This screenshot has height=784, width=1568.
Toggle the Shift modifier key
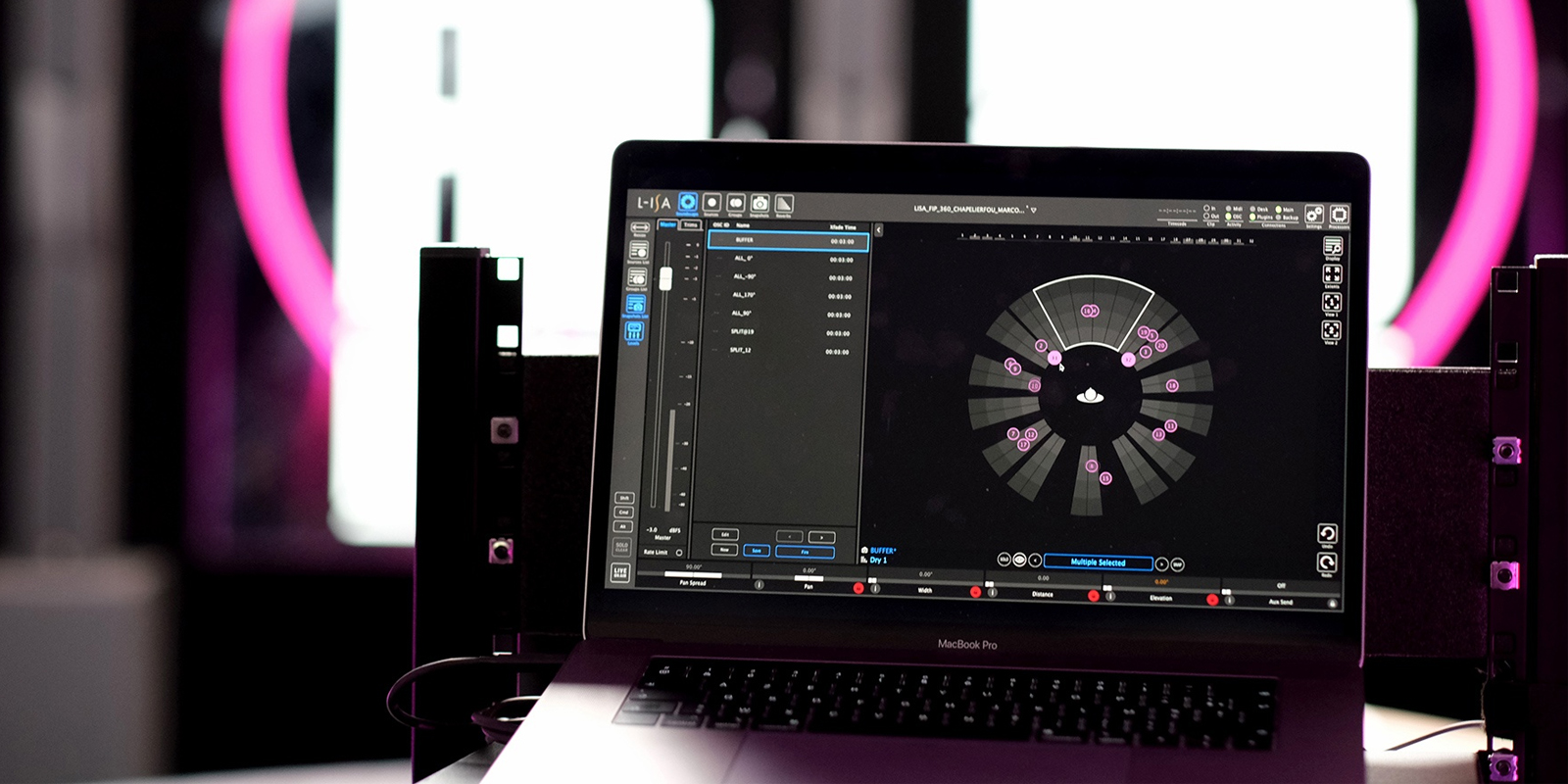[x=624, y=498]
